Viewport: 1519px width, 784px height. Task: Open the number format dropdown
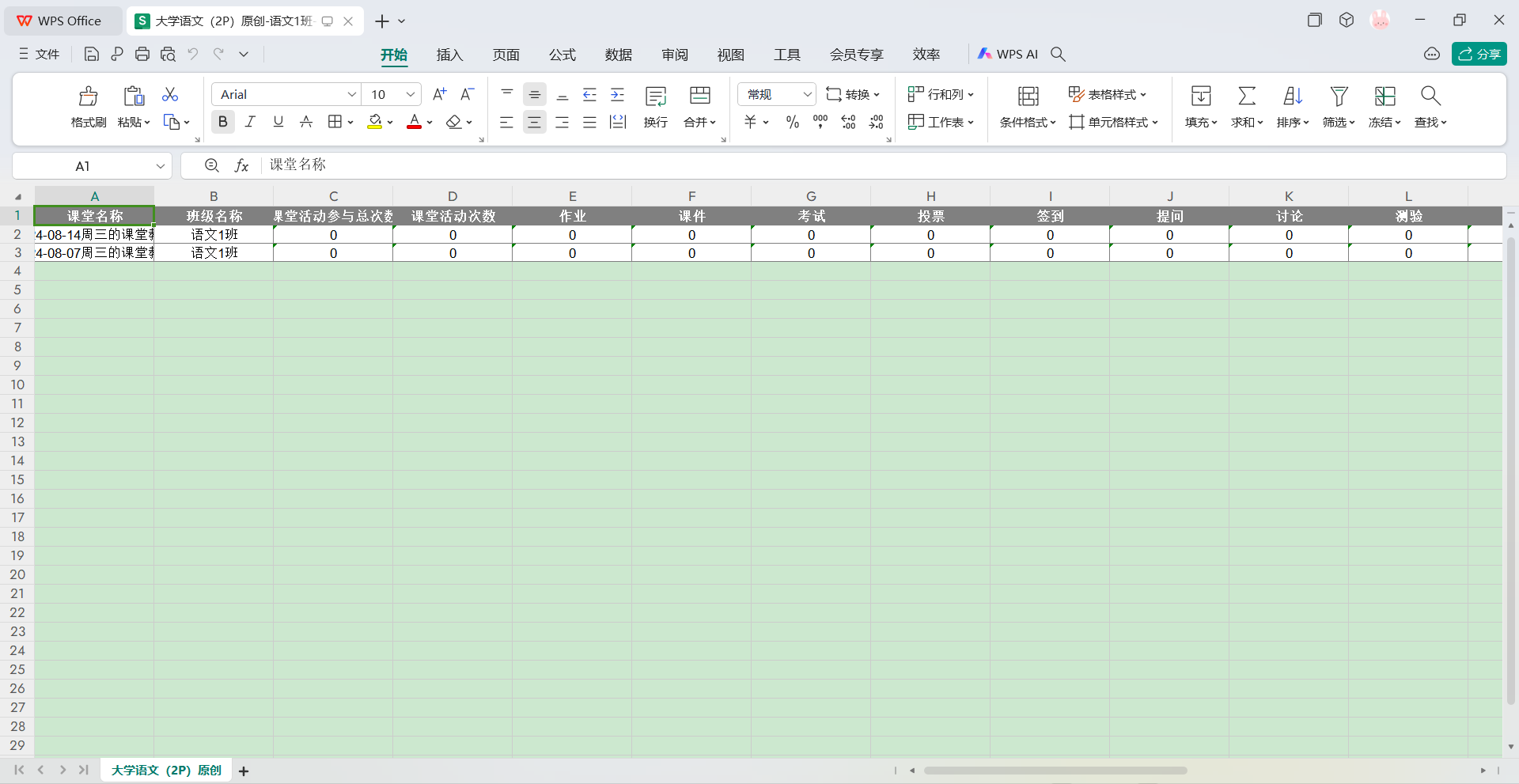806,94
